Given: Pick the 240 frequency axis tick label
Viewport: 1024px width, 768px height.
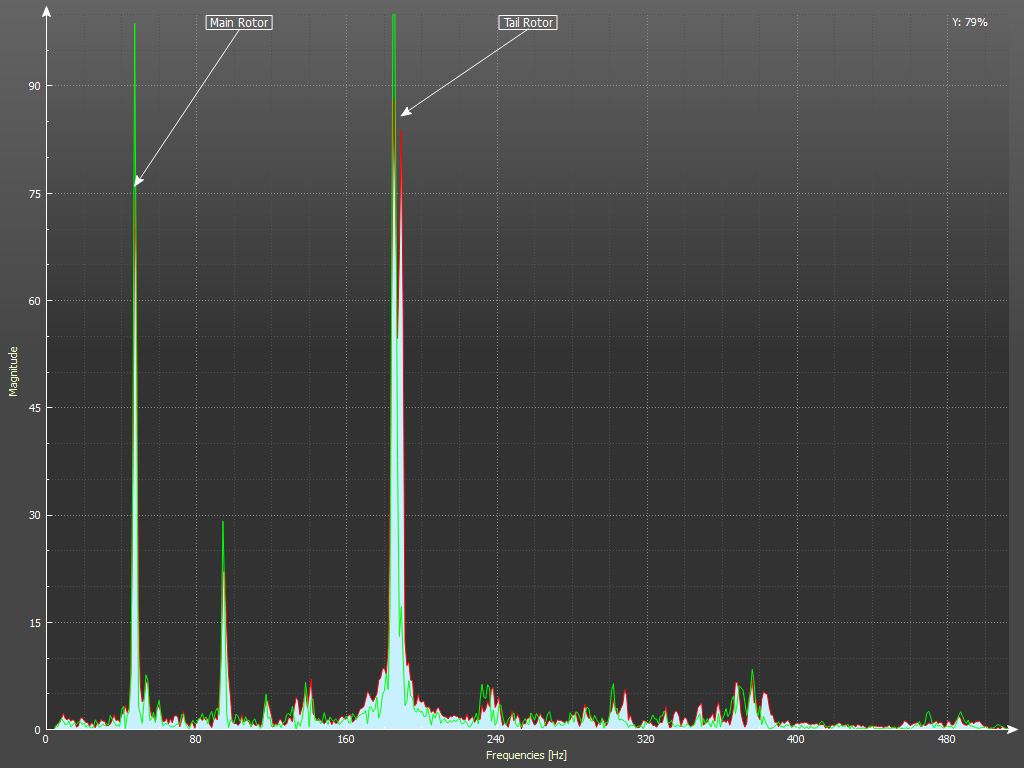Looking at the screenshot, I should [495, 740].
